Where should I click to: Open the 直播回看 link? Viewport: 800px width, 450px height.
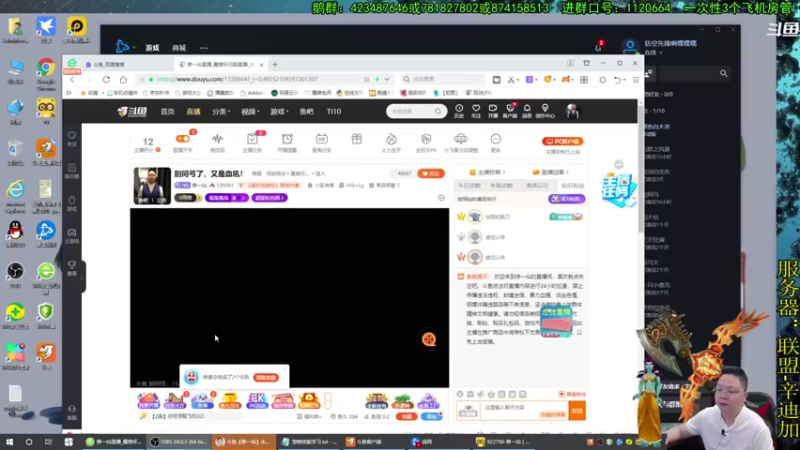550,172
